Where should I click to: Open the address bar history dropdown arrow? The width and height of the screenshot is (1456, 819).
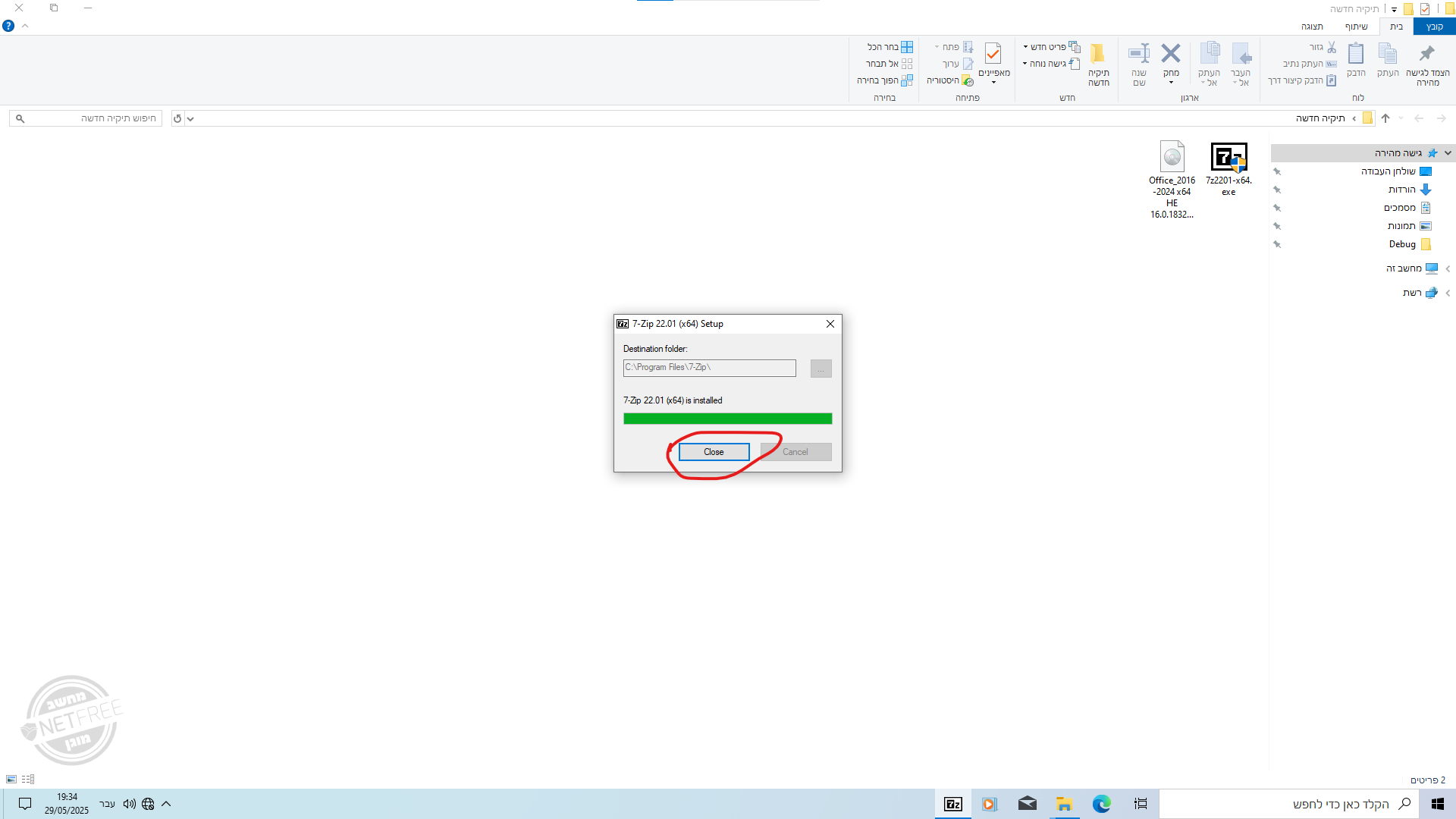point(190,118)
